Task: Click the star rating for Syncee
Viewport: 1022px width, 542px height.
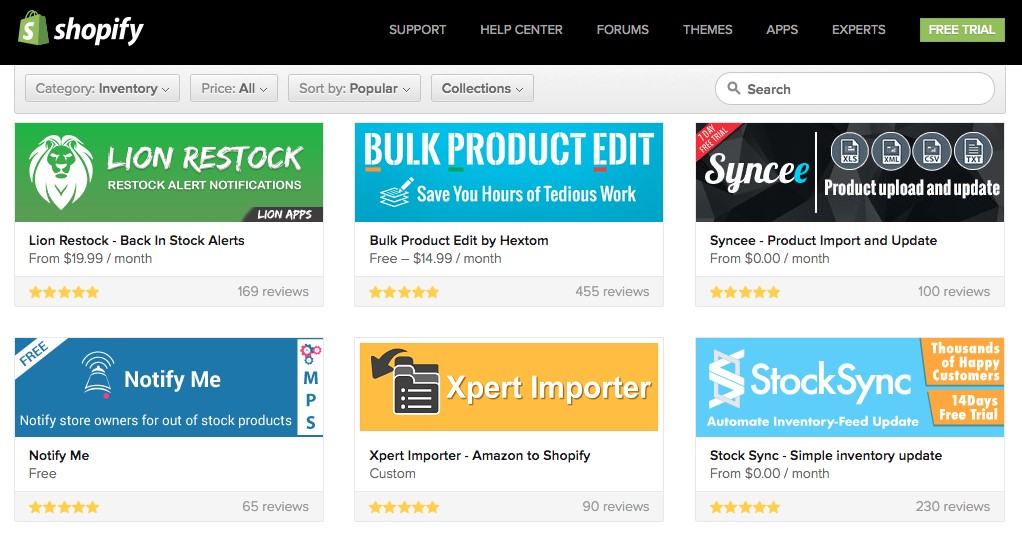Action: 745,292
